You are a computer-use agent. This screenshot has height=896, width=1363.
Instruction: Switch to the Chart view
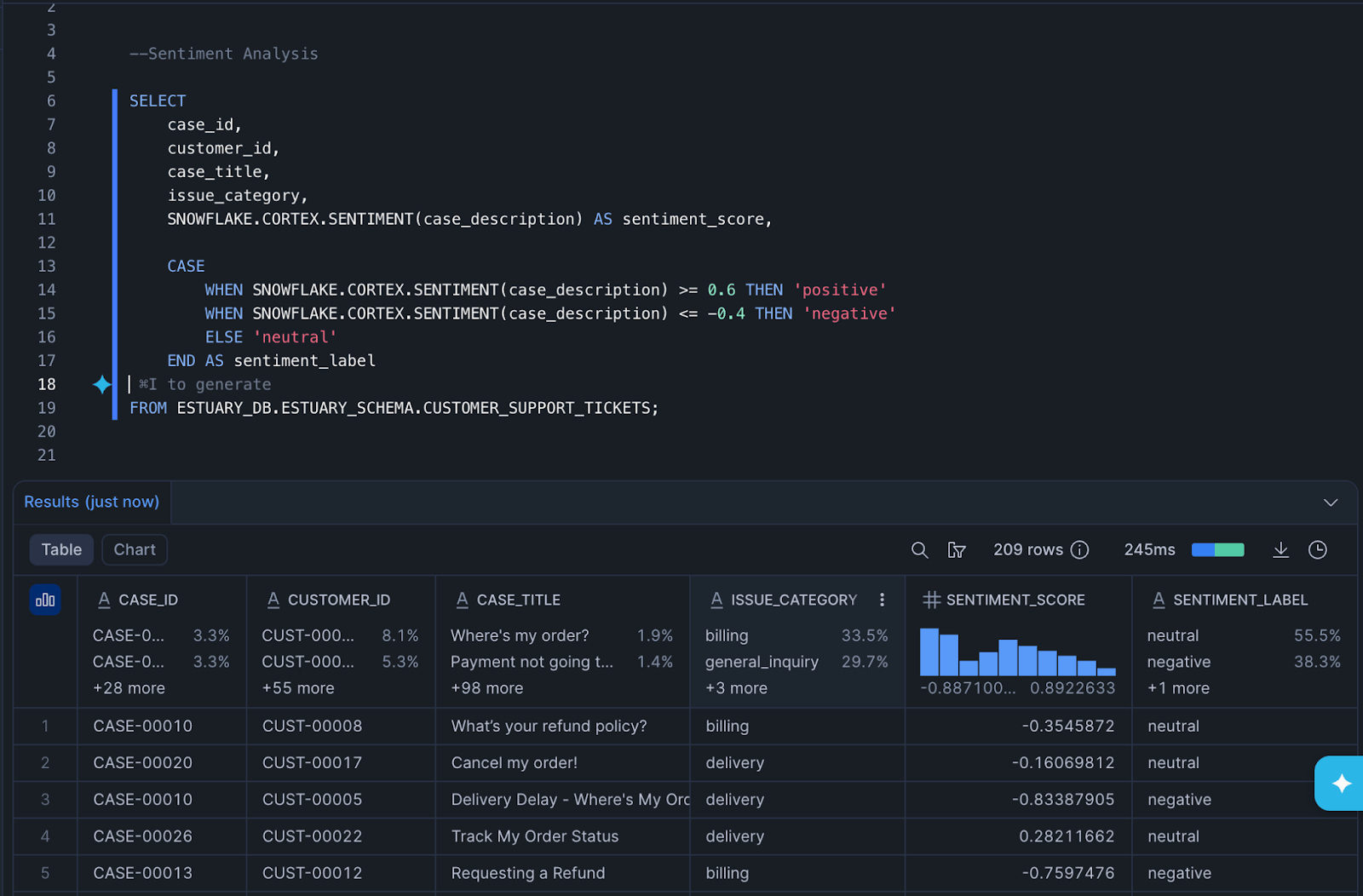point(135,550)
